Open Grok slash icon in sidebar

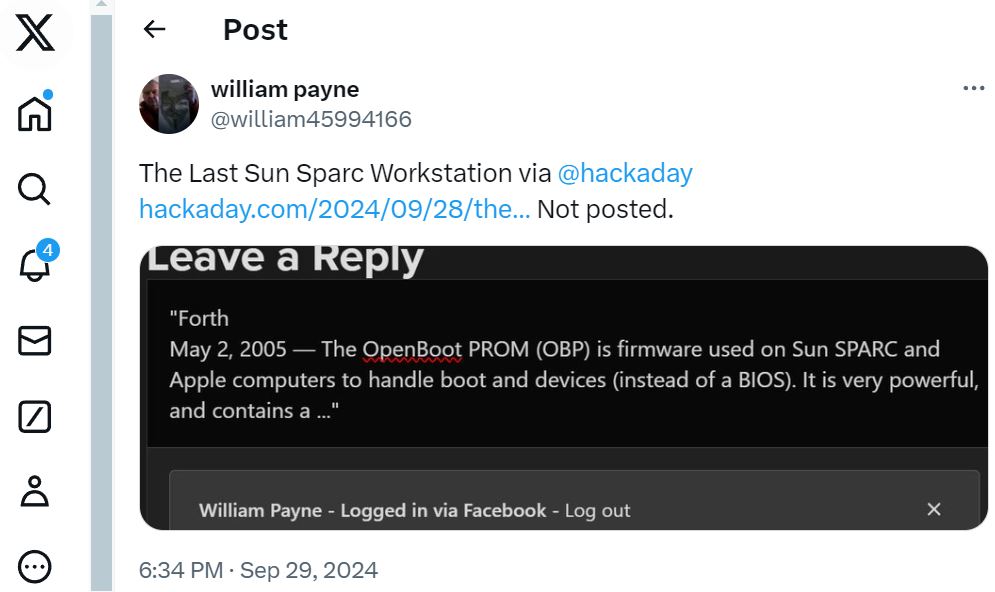coord(34,417)
